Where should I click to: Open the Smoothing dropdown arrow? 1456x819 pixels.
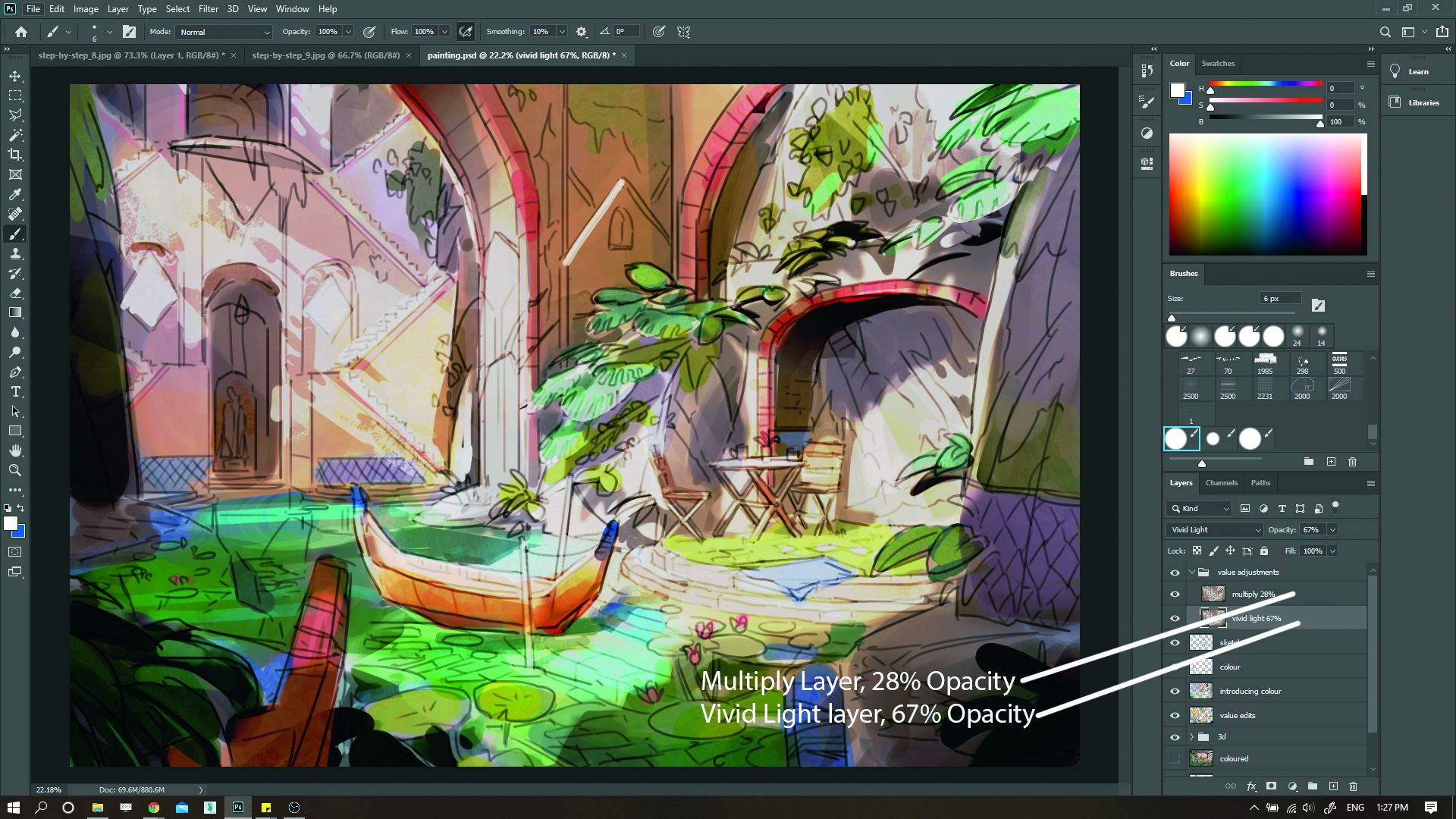[x=562, y=32]
